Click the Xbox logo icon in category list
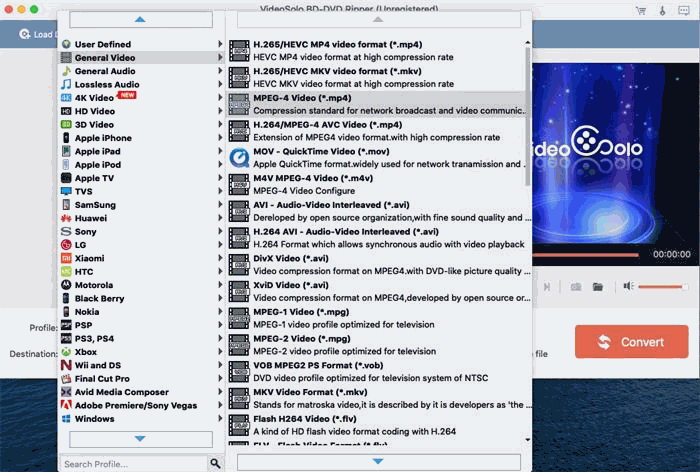This screenshot has height=472, width=700. [66, 352]
